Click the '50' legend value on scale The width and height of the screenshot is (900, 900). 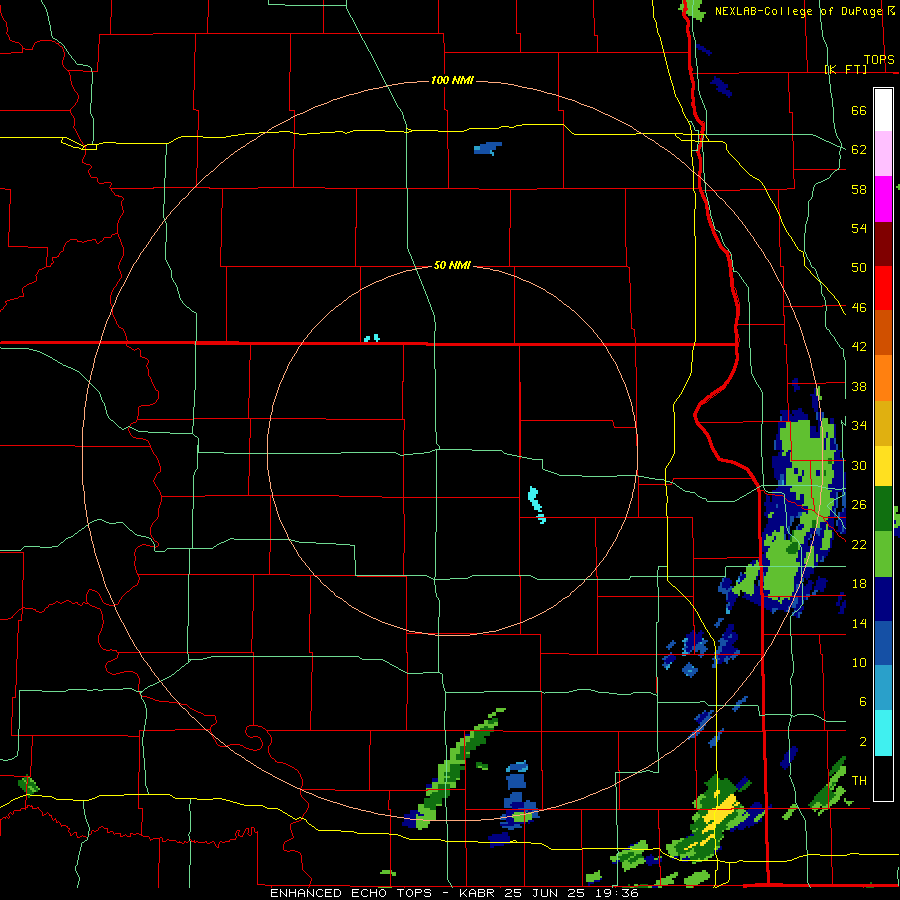pos(859,268)
